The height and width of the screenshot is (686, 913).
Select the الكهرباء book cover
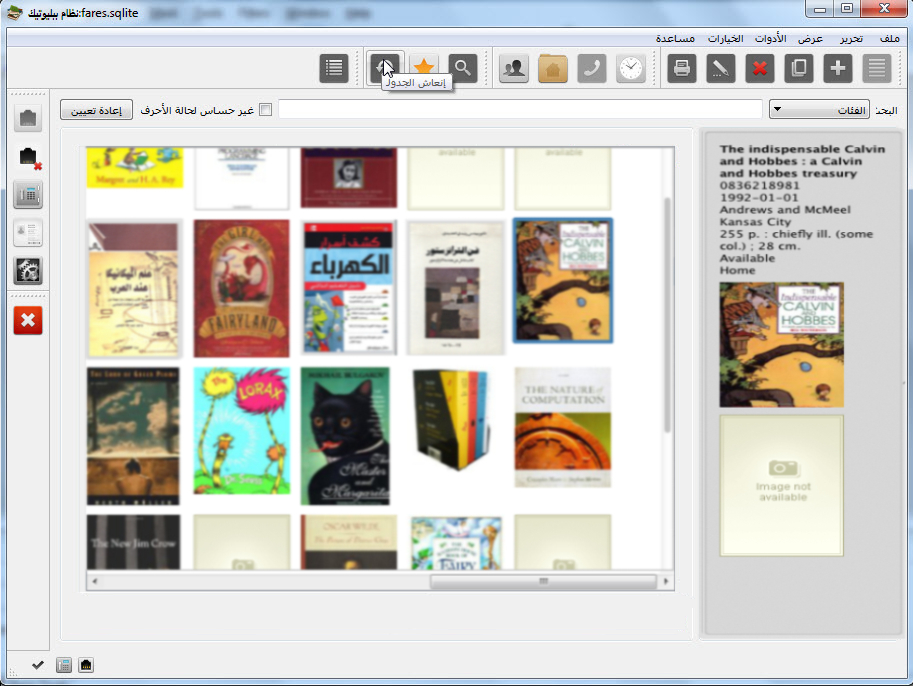(x=349, y=288)
